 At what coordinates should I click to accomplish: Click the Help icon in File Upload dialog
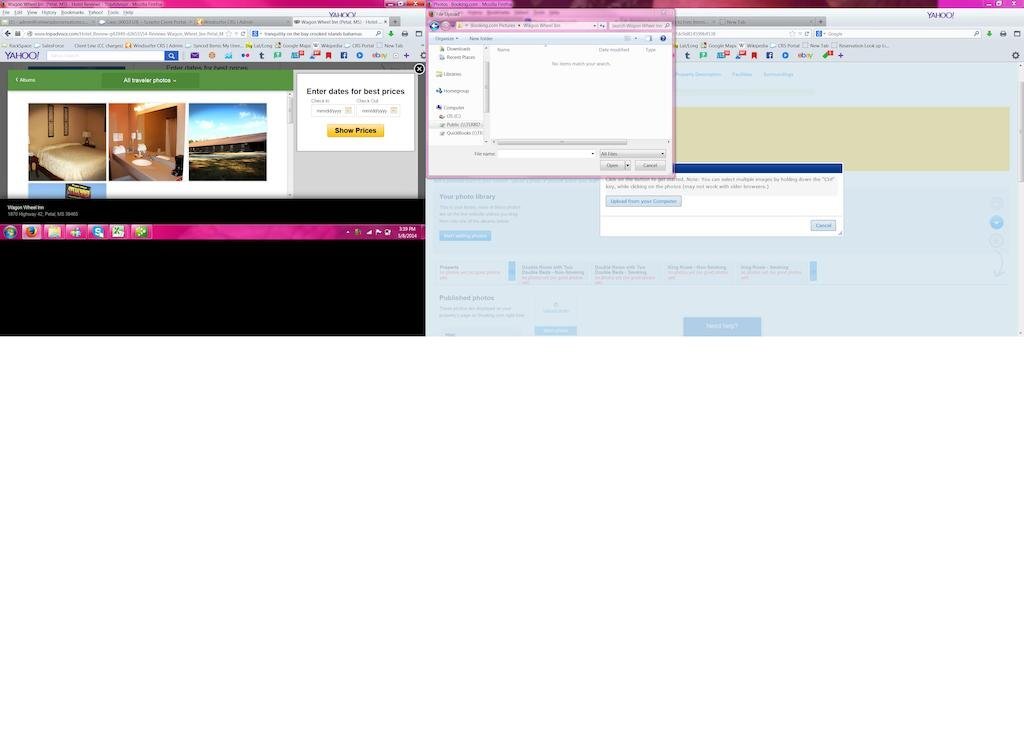663,38
